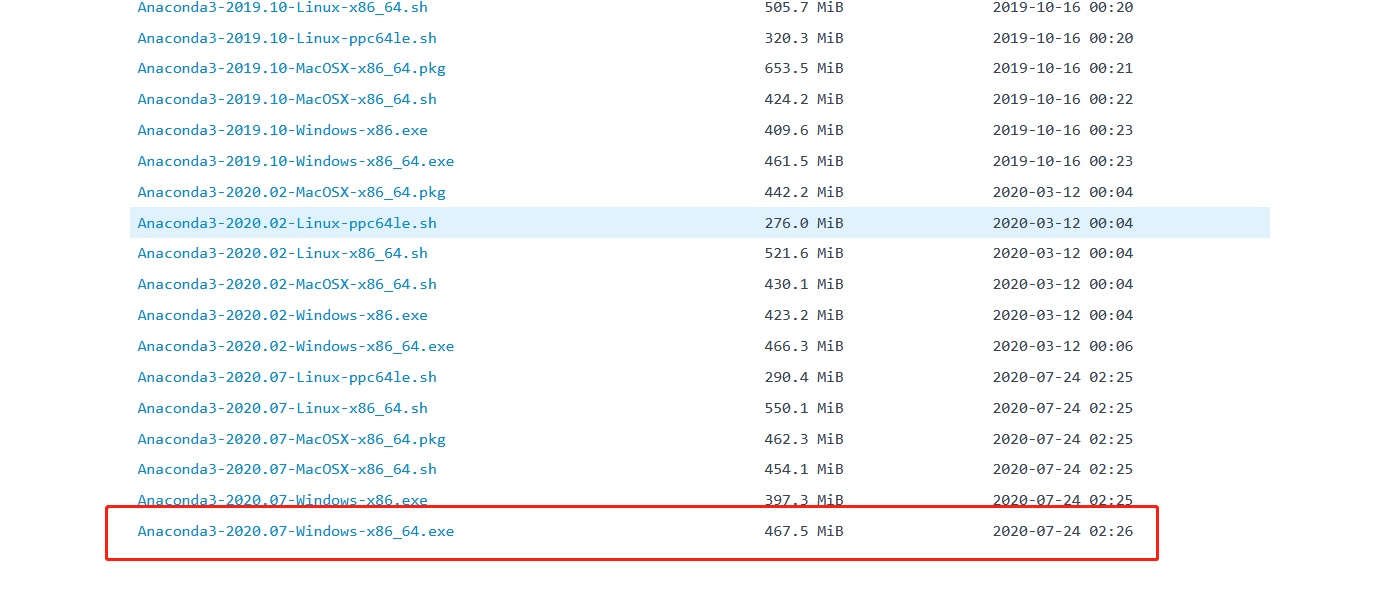Select the 550.1 MiB size text
The height and width of the screenshot is (606, 1393).
804,409
